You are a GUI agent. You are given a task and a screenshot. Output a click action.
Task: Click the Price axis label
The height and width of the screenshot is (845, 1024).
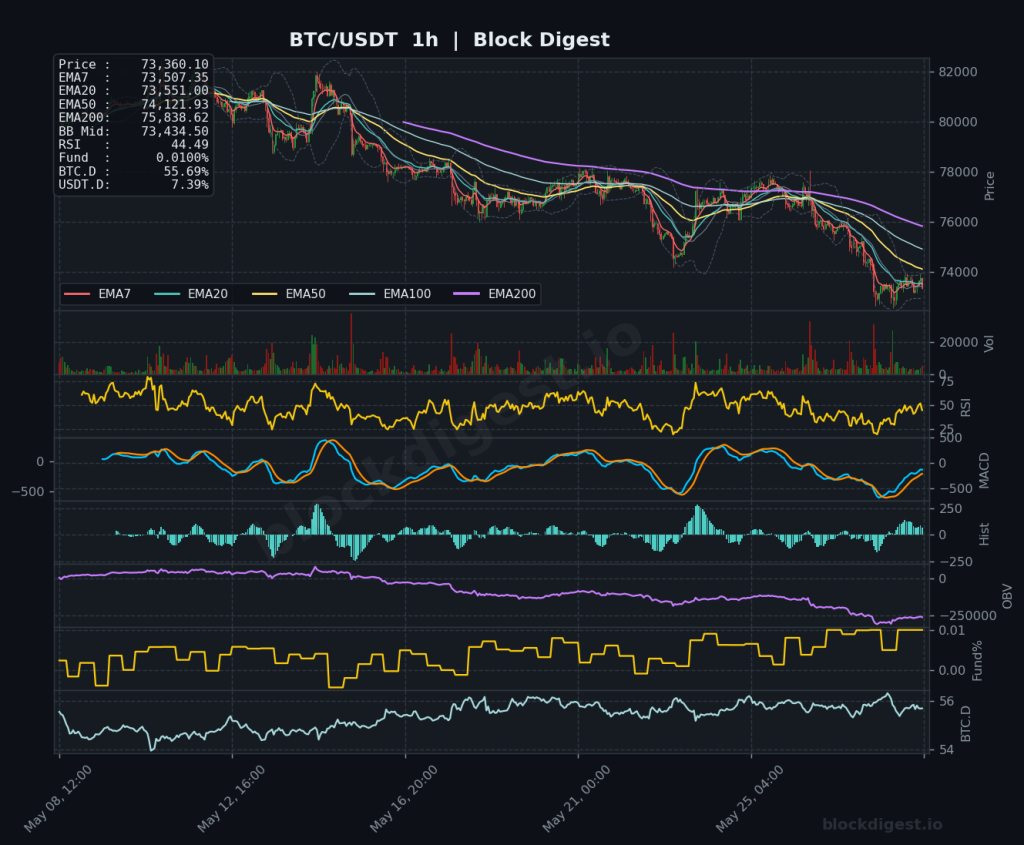click(x=989, y=185)
